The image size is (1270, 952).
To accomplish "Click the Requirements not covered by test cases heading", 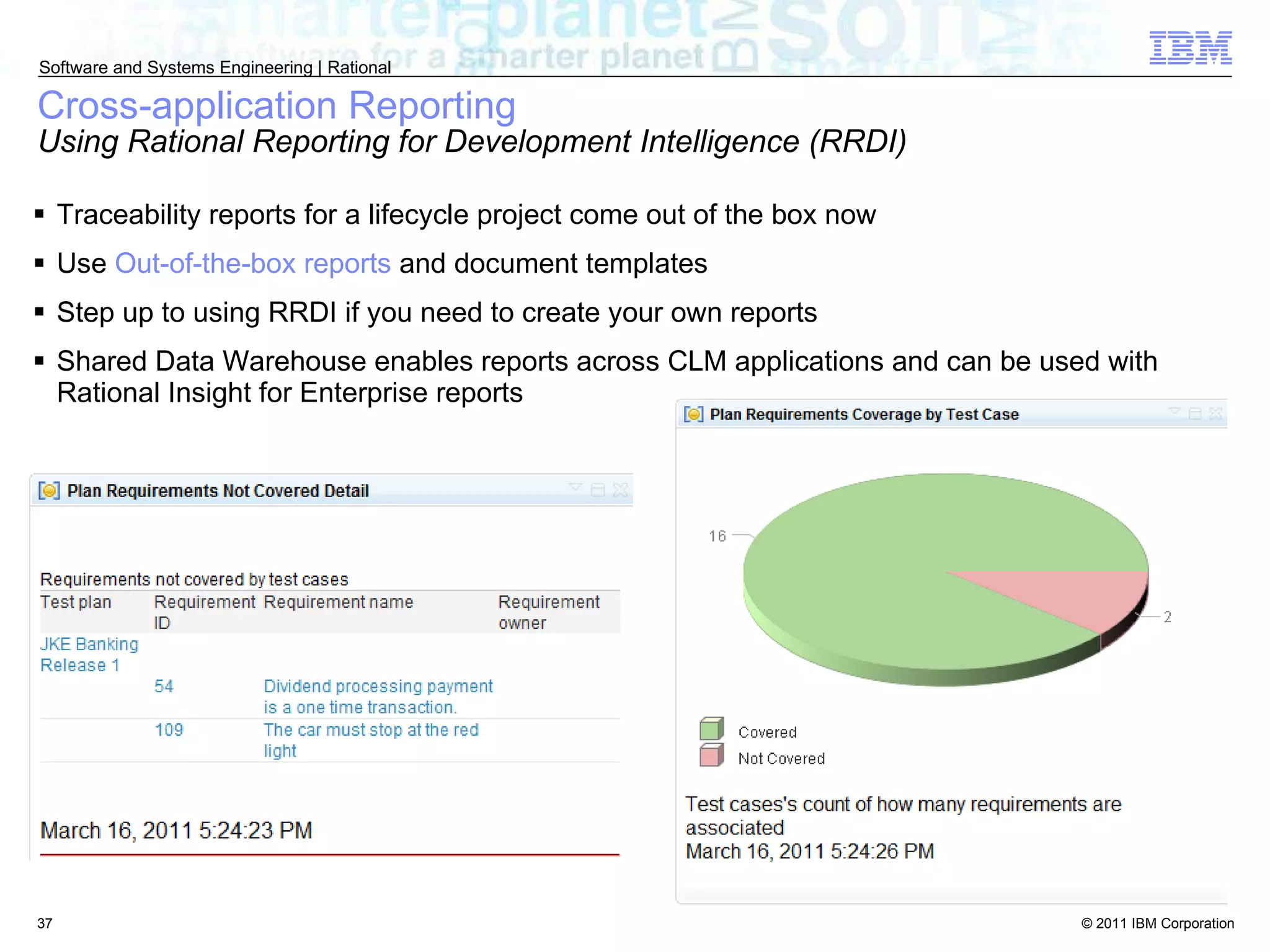I will 194,580.
